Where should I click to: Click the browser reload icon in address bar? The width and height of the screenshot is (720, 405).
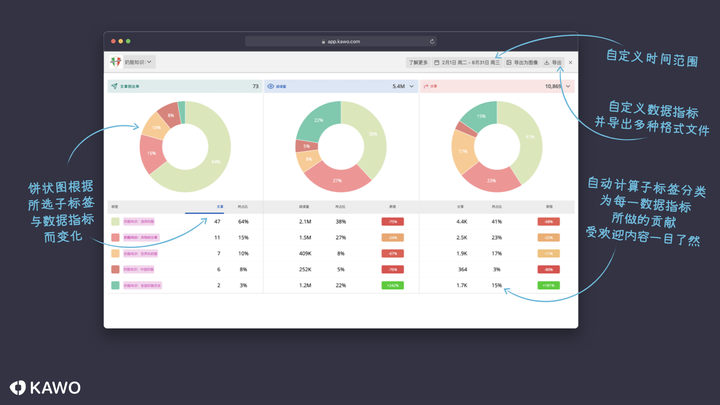[x=432, y=41]
